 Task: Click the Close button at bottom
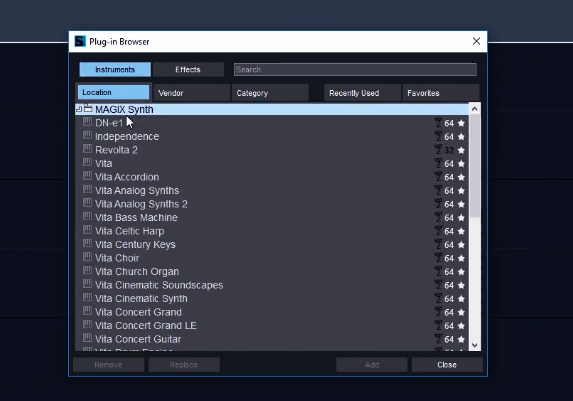coord(447,365)
